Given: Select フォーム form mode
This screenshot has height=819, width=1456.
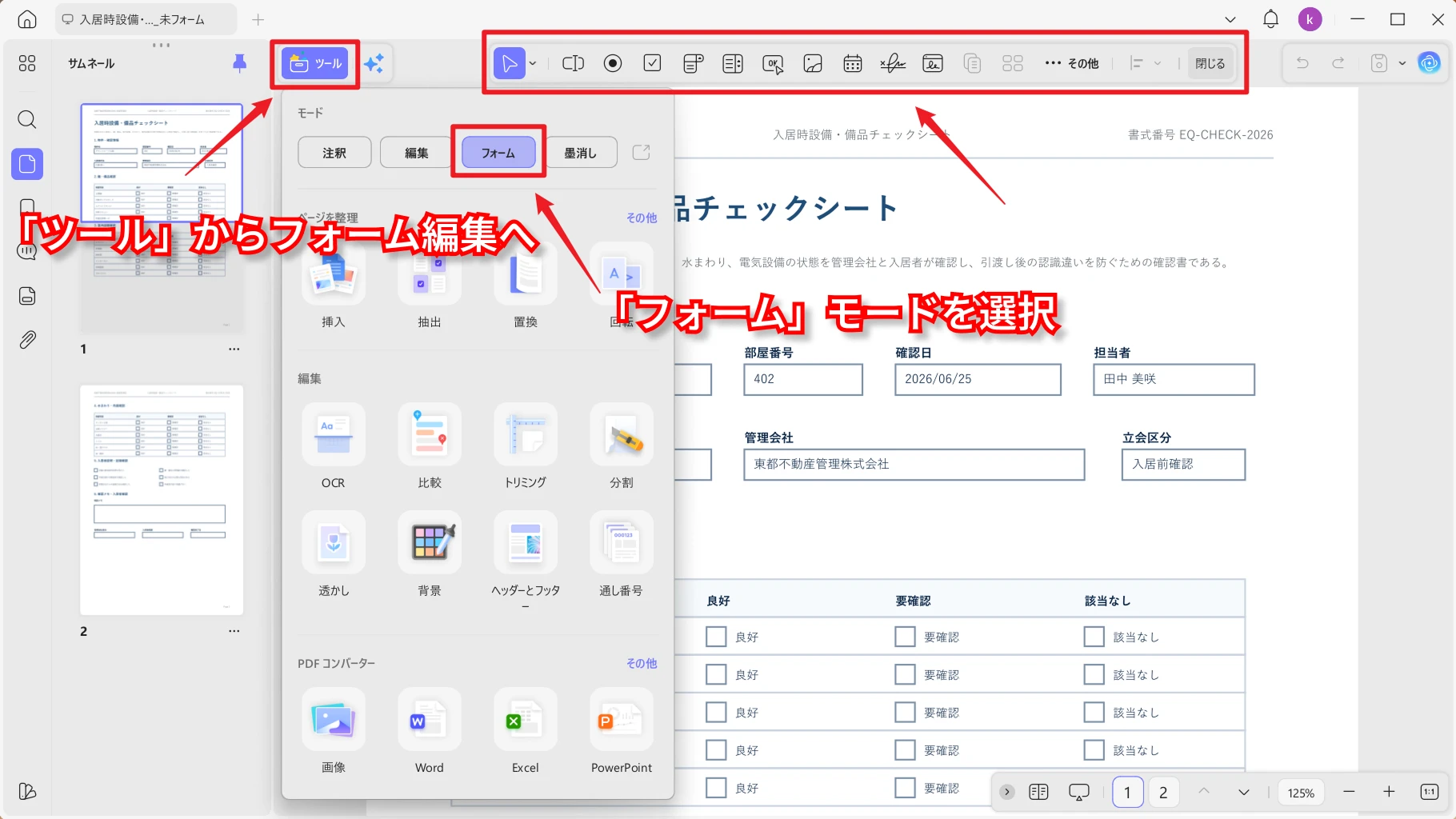Looking at the screenshot, I should 498,153.
